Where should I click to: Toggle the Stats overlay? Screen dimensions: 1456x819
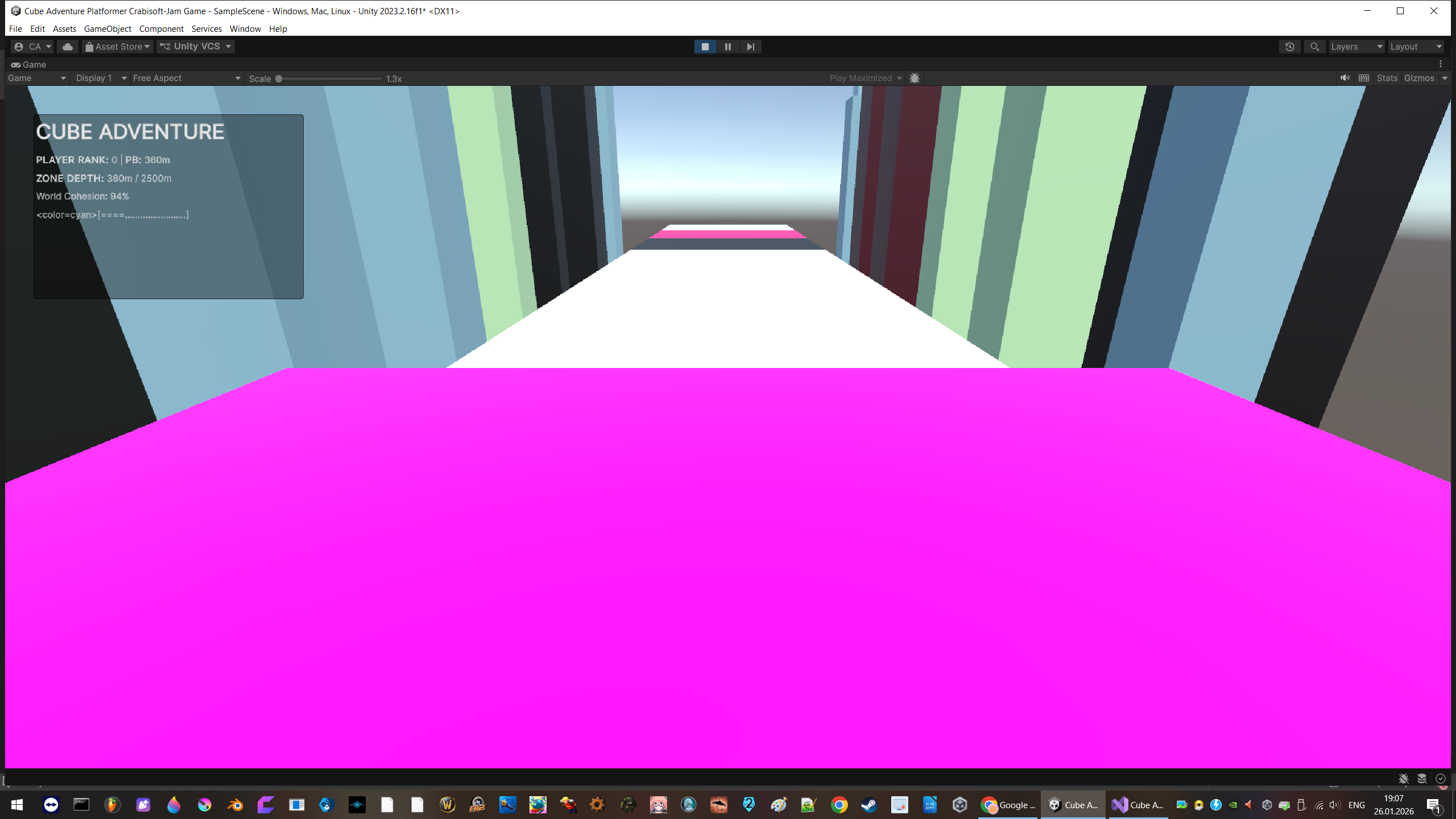1387,78
